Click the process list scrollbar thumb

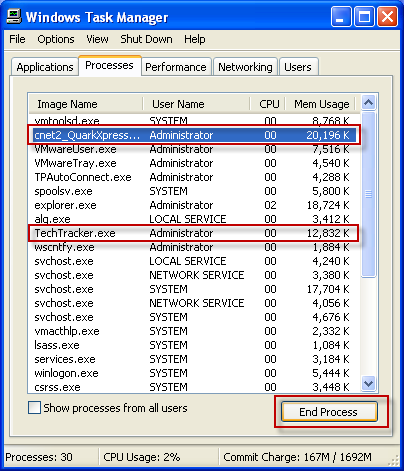[x=369, y=194]
